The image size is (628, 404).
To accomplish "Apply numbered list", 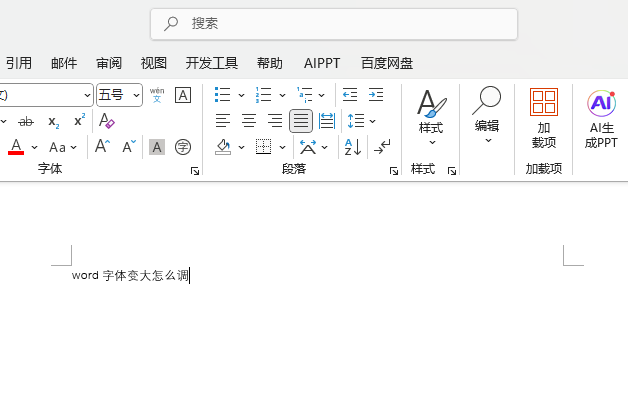I will pos(264,95).
